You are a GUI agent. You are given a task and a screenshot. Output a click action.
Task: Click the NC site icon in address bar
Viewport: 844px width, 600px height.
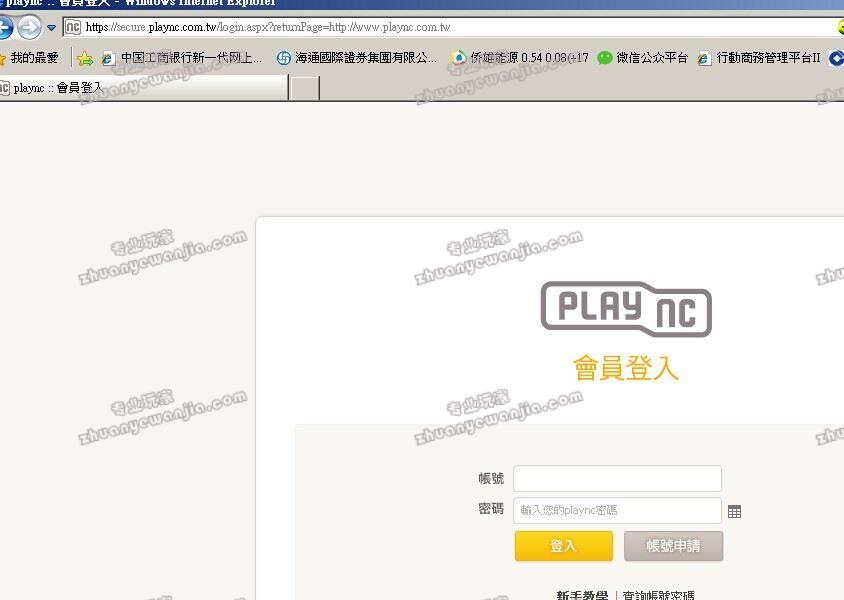(73, 27)
